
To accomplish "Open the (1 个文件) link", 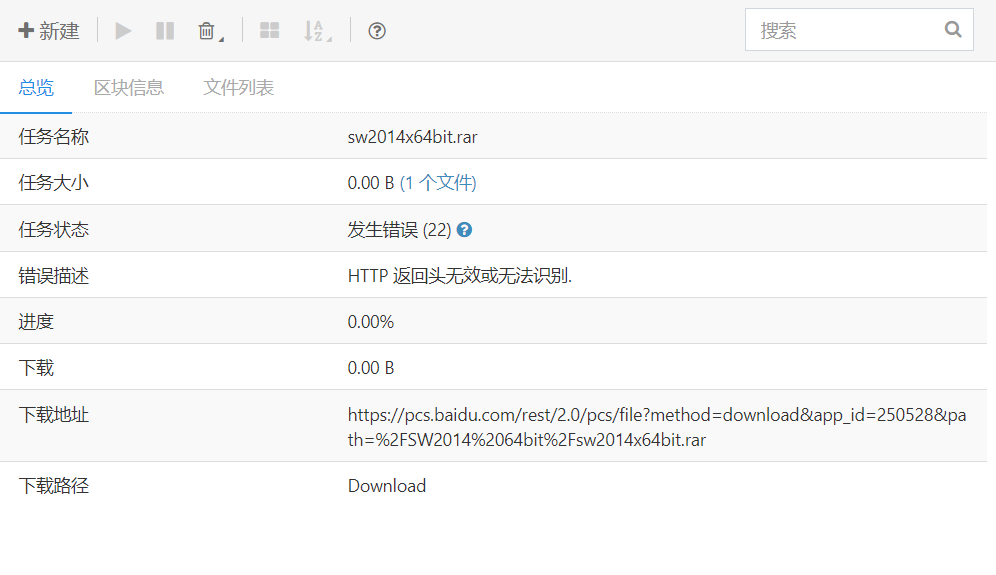I will click(x=438, y=183).
